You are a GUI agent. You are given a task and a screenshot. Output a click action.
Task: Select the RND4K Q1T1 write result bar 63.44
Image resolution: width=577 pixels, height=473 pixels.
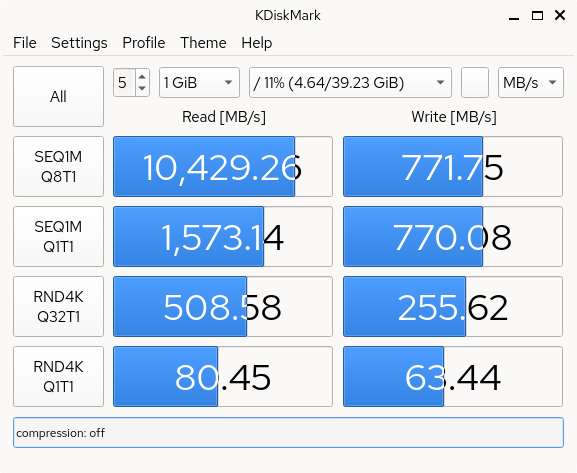point(453,376)
